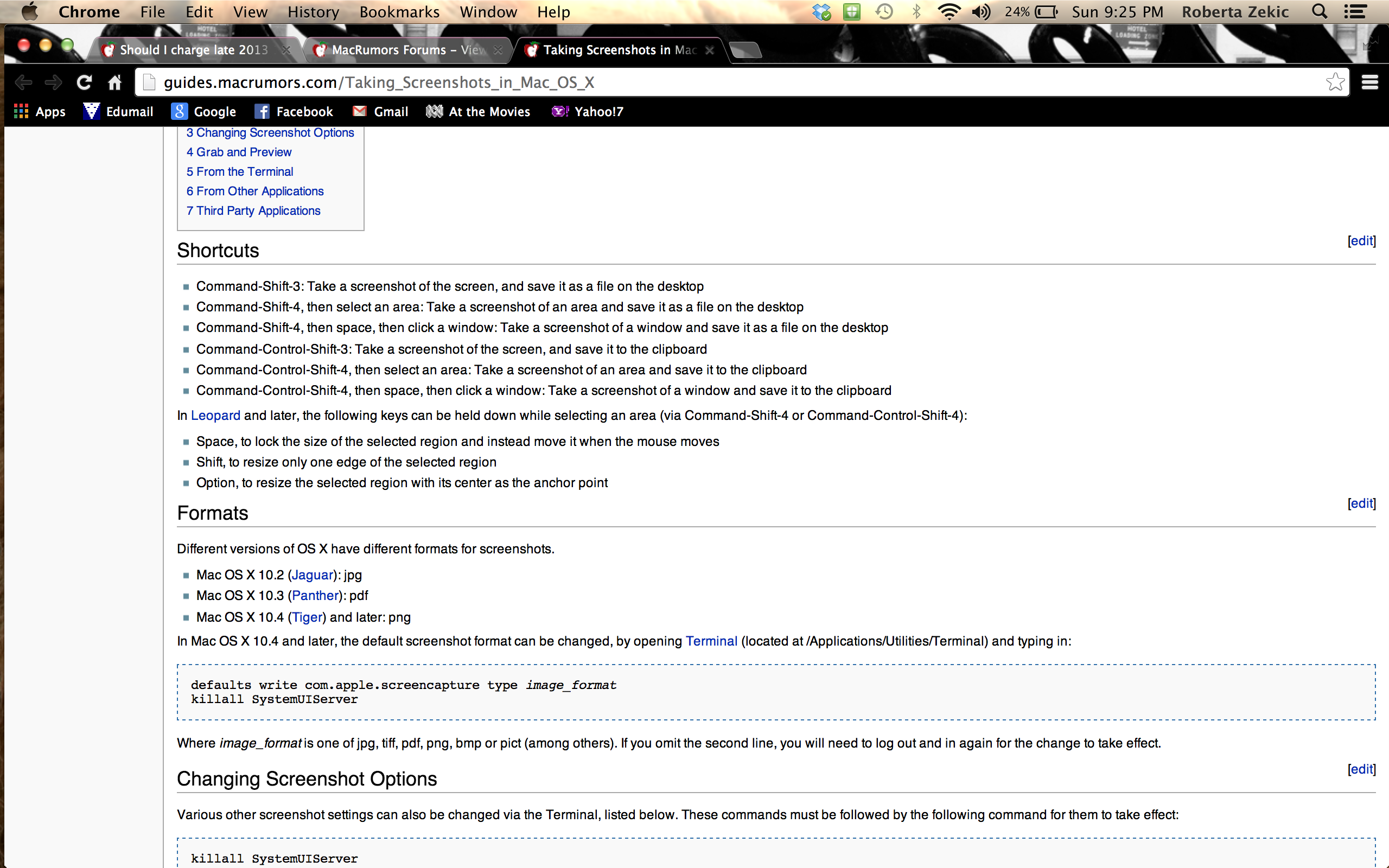Follow the Leopard link
Viewport: 1389px width, 868px height.
[215, 416]
